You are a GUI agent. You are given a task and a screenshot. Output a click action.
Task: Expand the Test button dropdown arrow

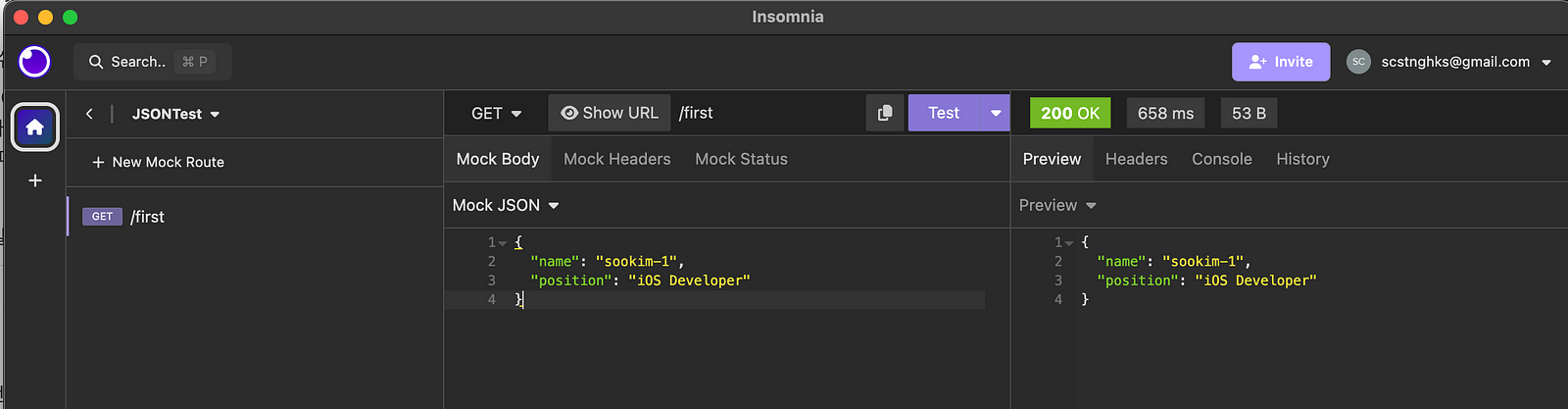pos(996,113)
